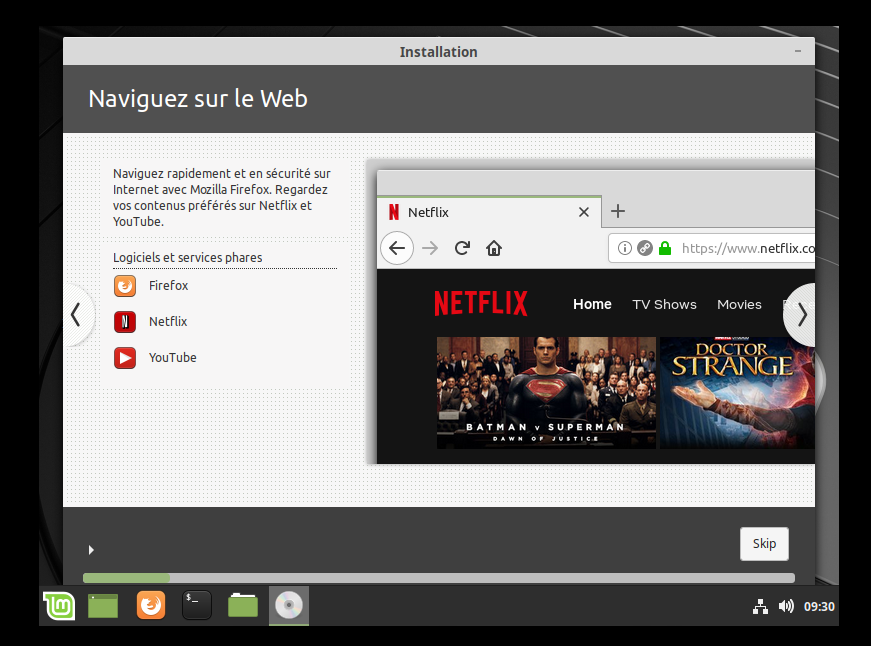Click the Netflix icon in featured software list
The height and width of the screenshot is (646, 871).
tap(125, 322)
